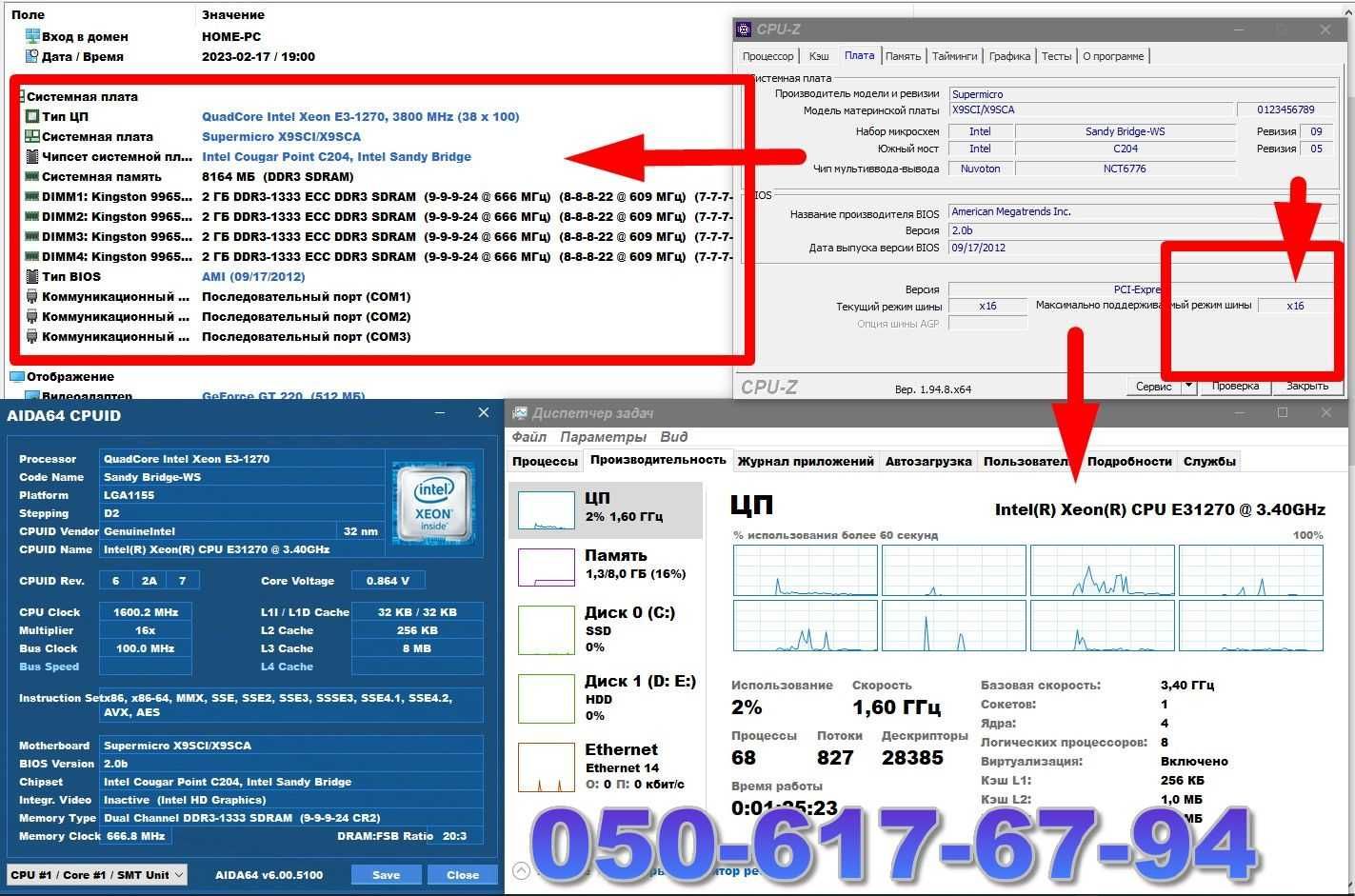Click the system memory row icon
This screenshot has height=896, width=1355.
pyautogui.click(x=32, y=177)
